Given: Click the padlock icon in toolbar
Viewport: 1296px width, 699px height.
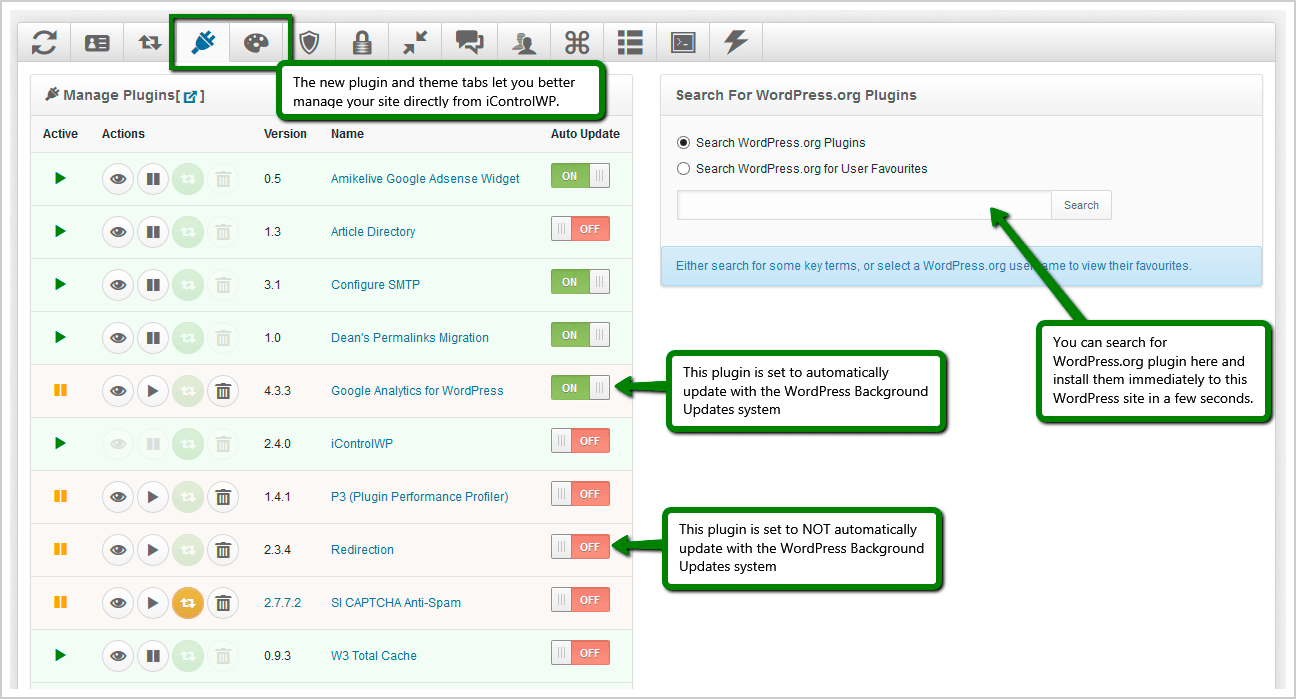Looking at the screenshot, I should coord(362,43).
